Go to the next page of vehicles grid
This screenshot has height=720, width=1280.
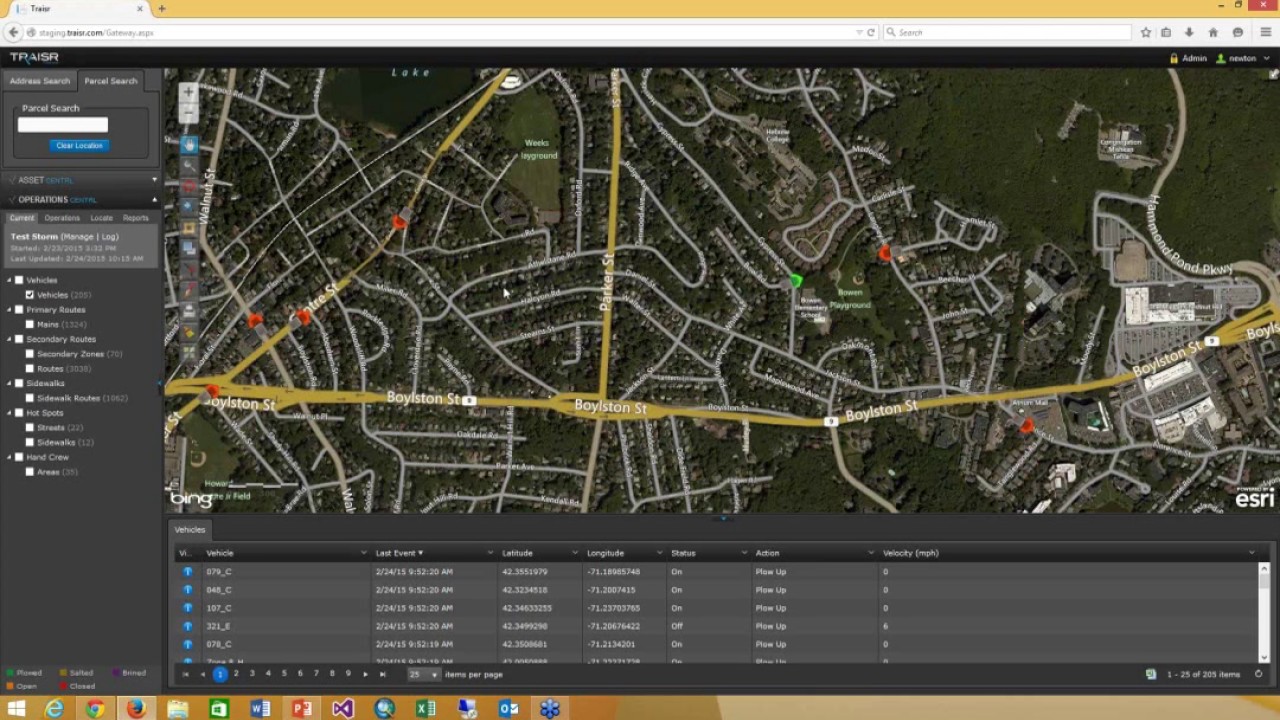click(x=365, y=674)
